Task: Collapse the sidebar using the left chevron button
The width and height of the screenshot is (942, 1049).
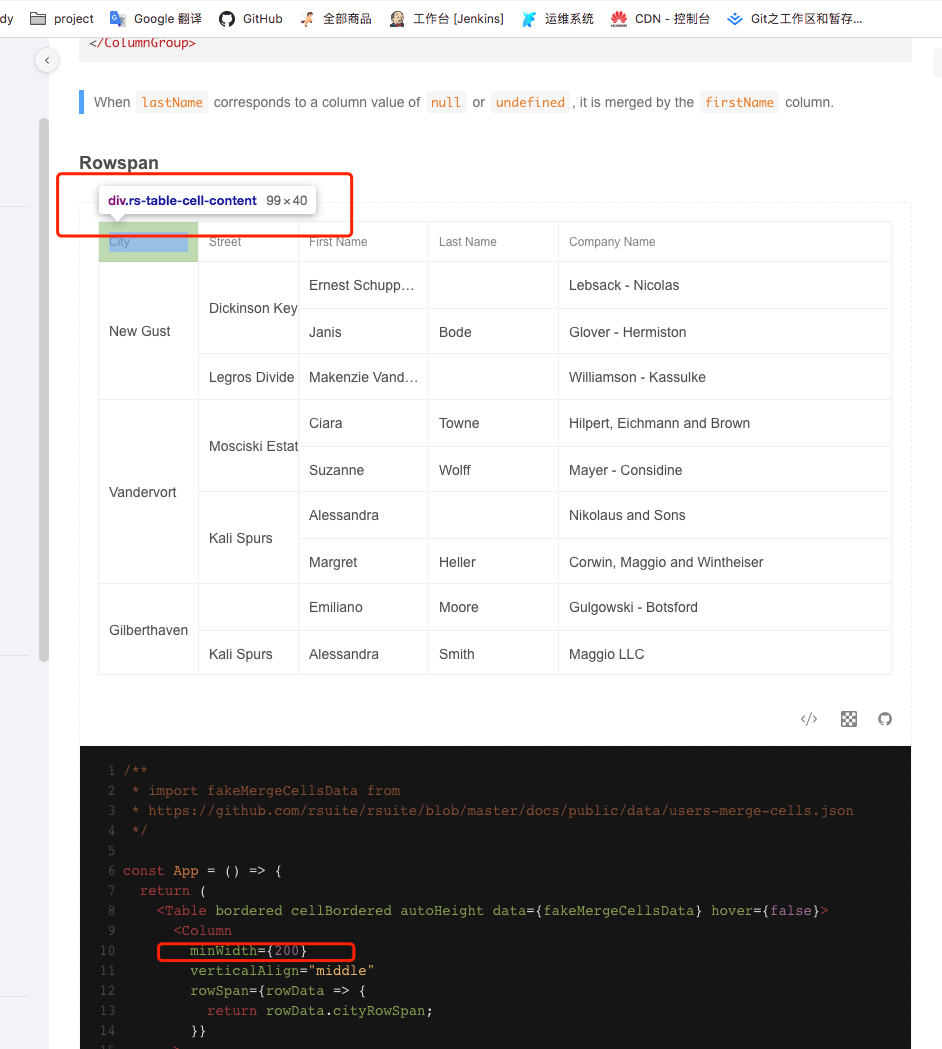Action: [47, 60]
